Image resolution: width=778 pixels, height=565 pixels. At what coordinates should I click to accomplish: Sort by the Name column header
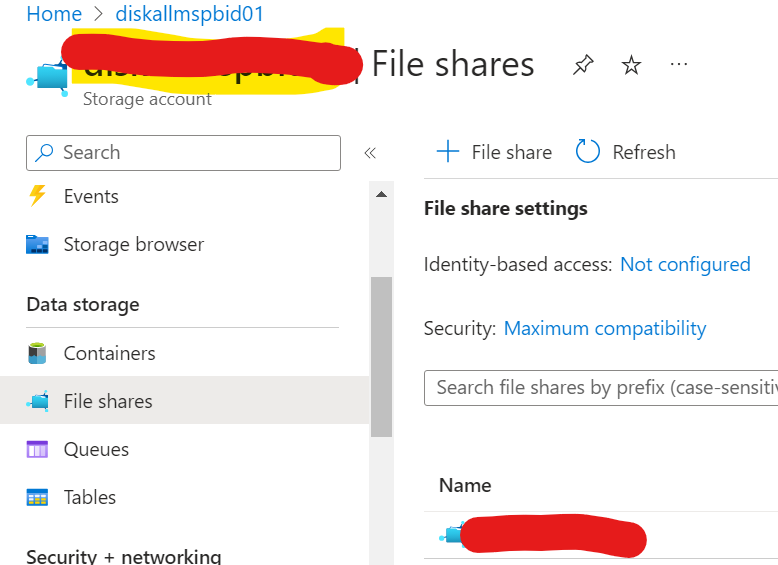(465, 485)
